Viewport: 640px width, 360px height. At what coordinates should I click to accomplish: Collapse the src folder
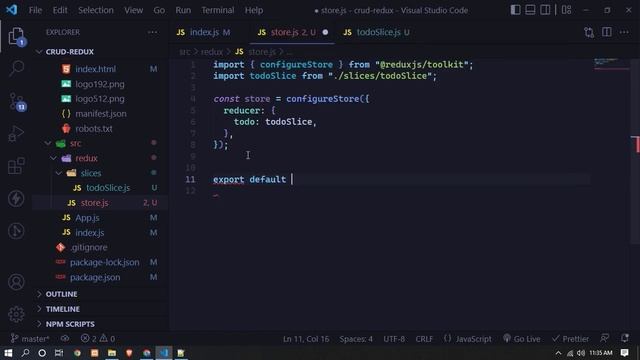pos(48,143)
